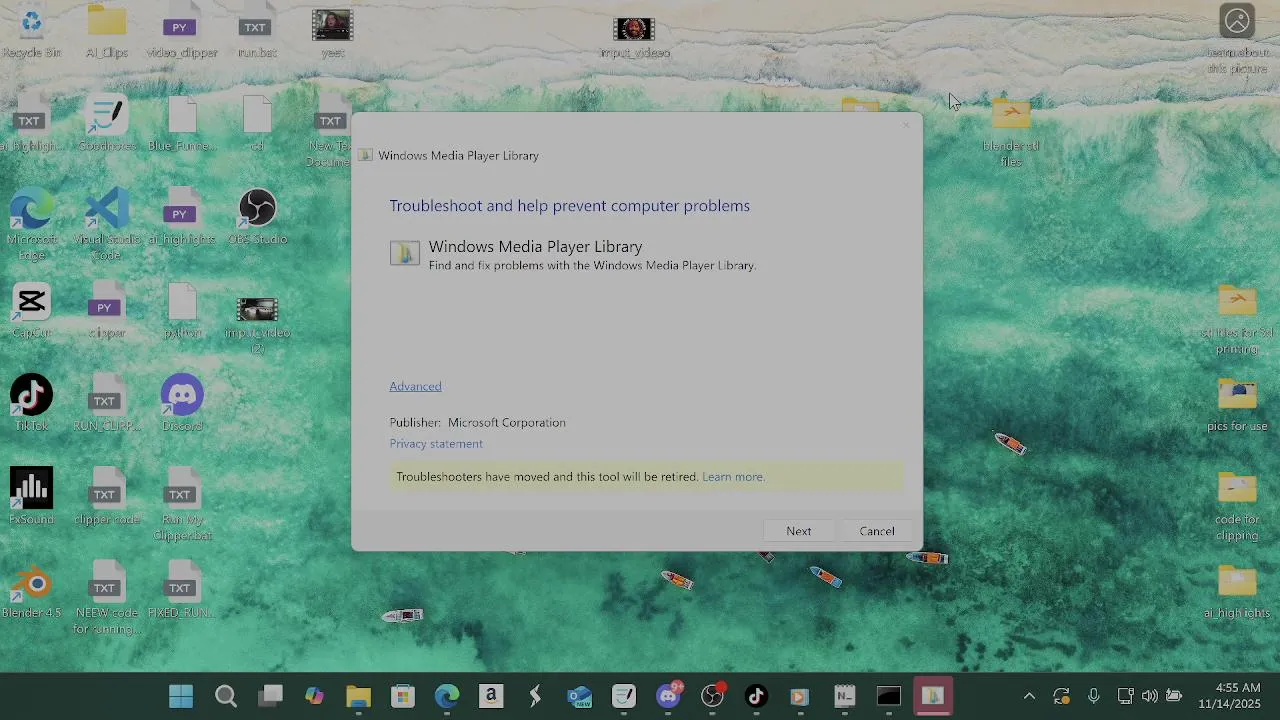Click Next in the troubleshooter dialog
Image resolution: width=1280 pixels, height=720 pixels.
click(798, 531)
